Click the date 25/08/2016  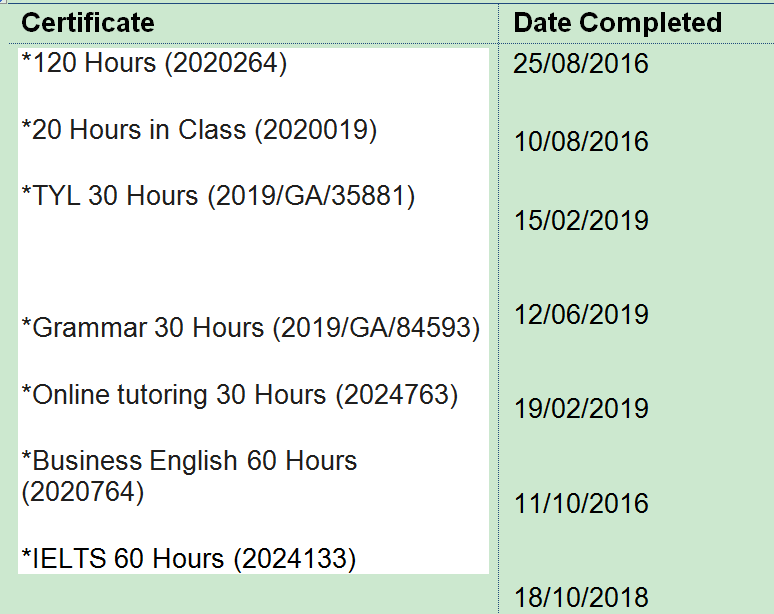pyautogui.click(x=581, y=64)
